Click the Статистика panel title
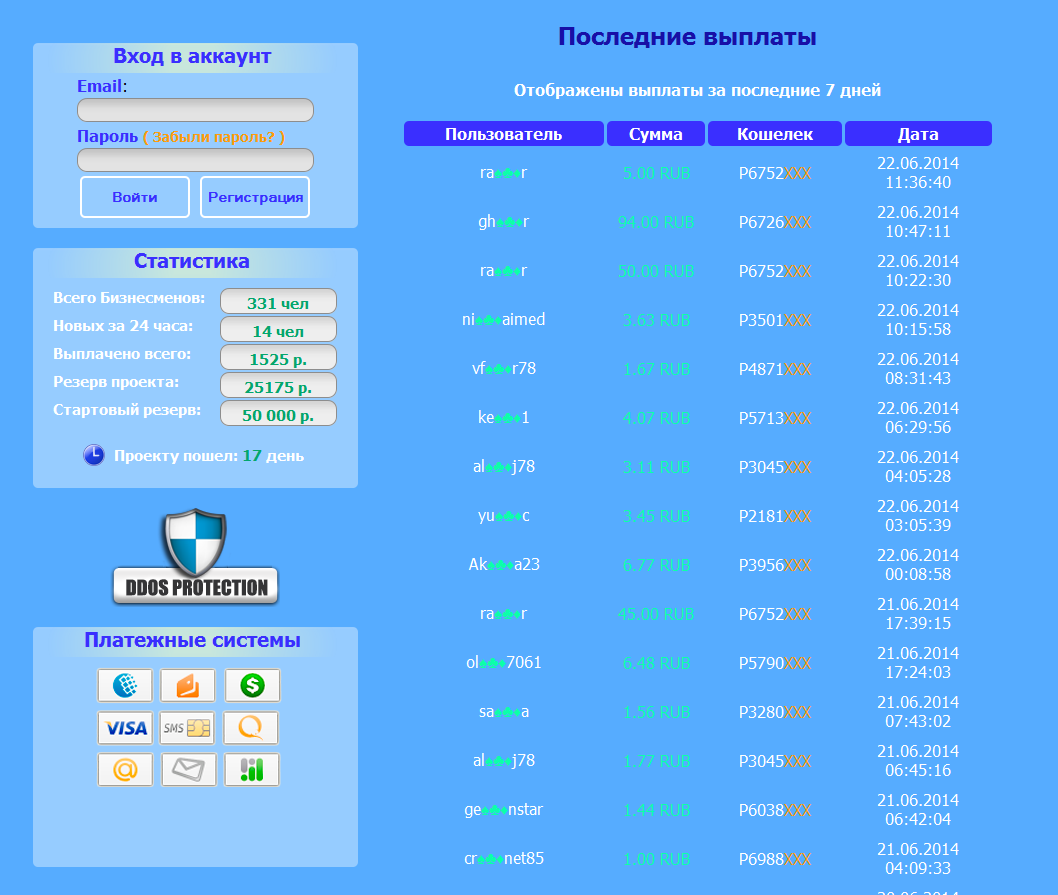The height and width of the screenshot is (895, 1058). (x=192, y=261)
